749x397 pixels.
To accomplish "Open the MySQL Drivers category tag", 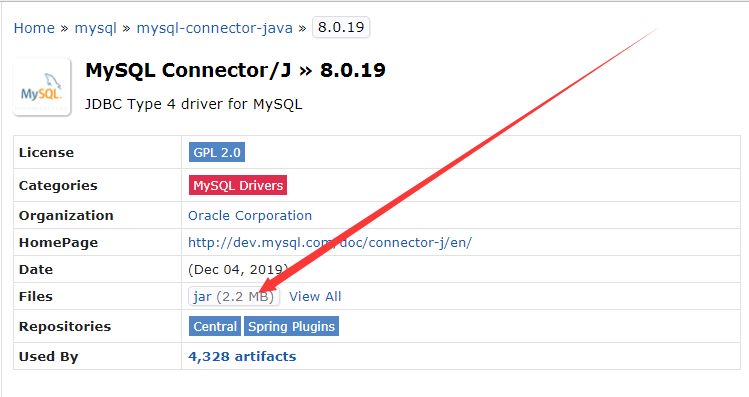I will 238,185.
